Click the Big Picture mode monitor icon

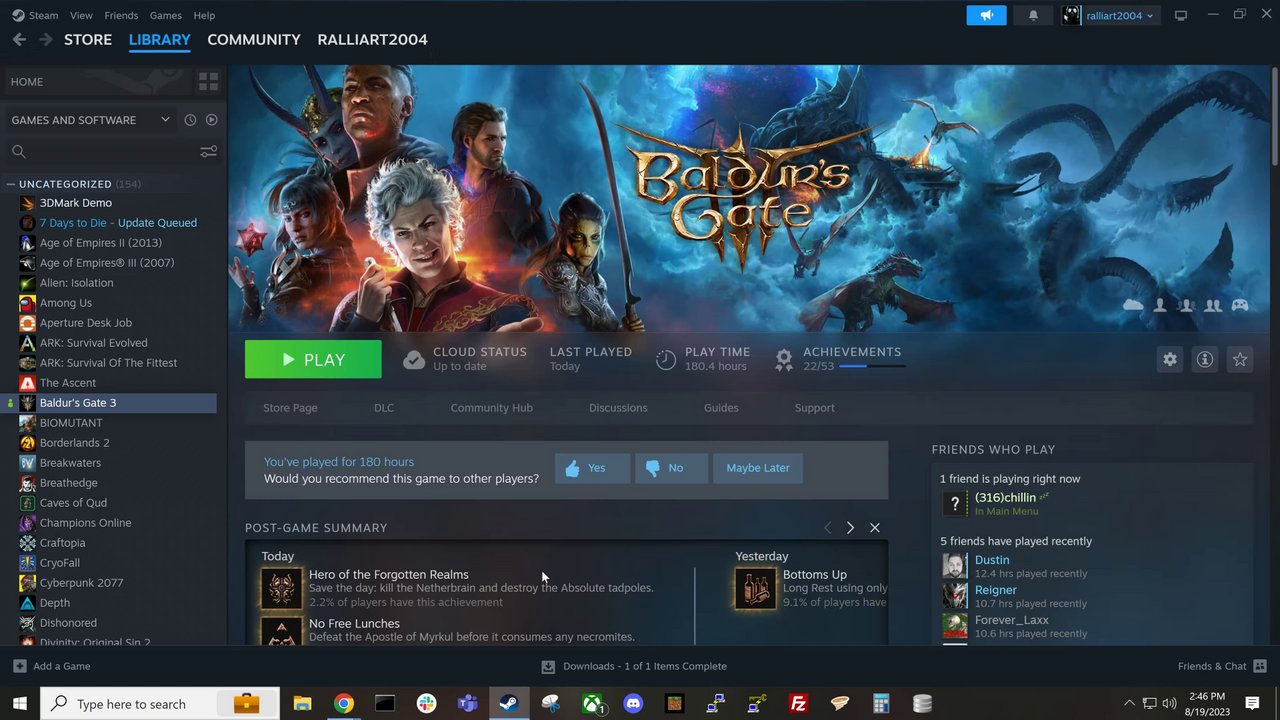click(x=1181, y=15)
